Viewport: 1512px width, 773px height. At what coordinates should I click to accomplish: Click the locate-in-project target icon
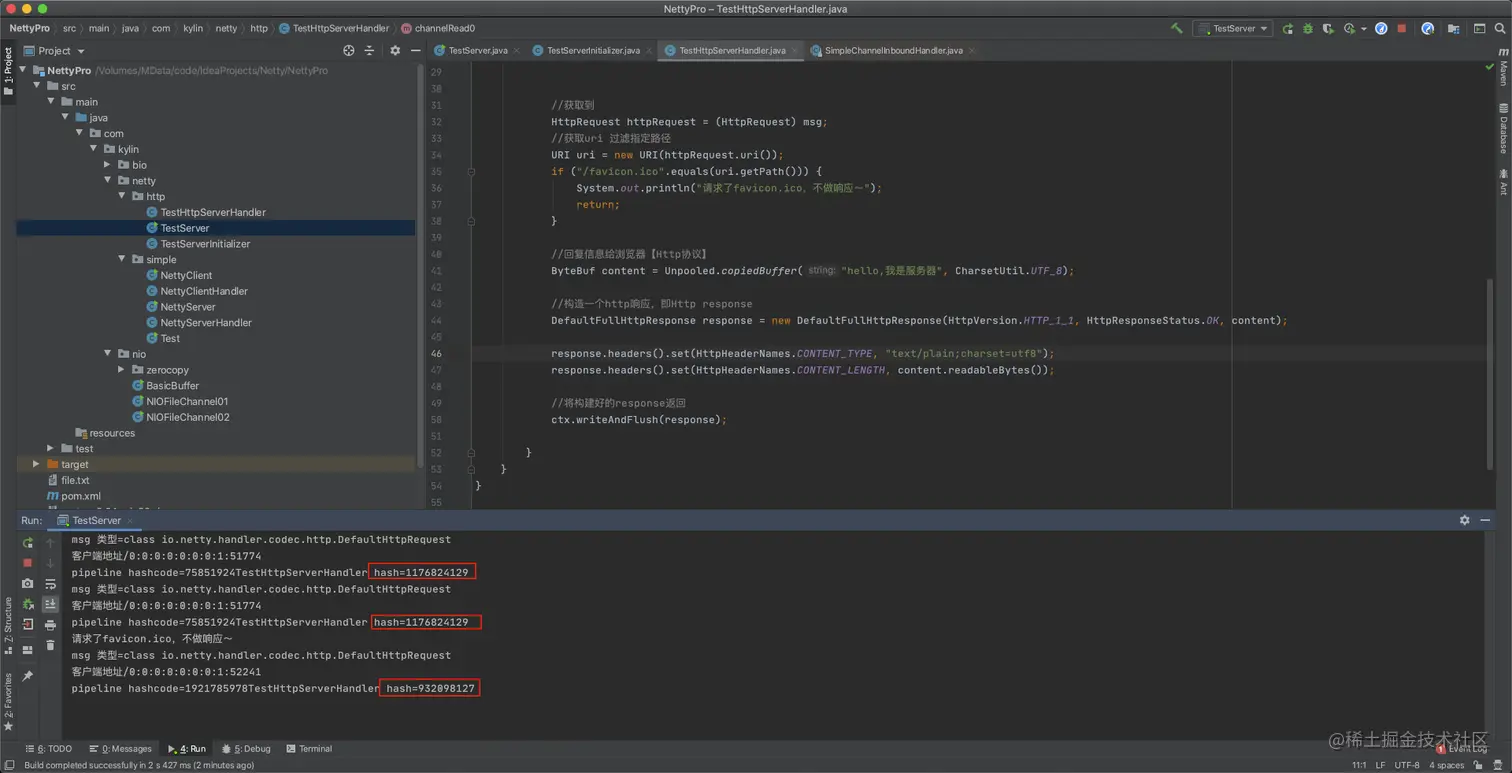pyautogui.click(x=348, y=51)
